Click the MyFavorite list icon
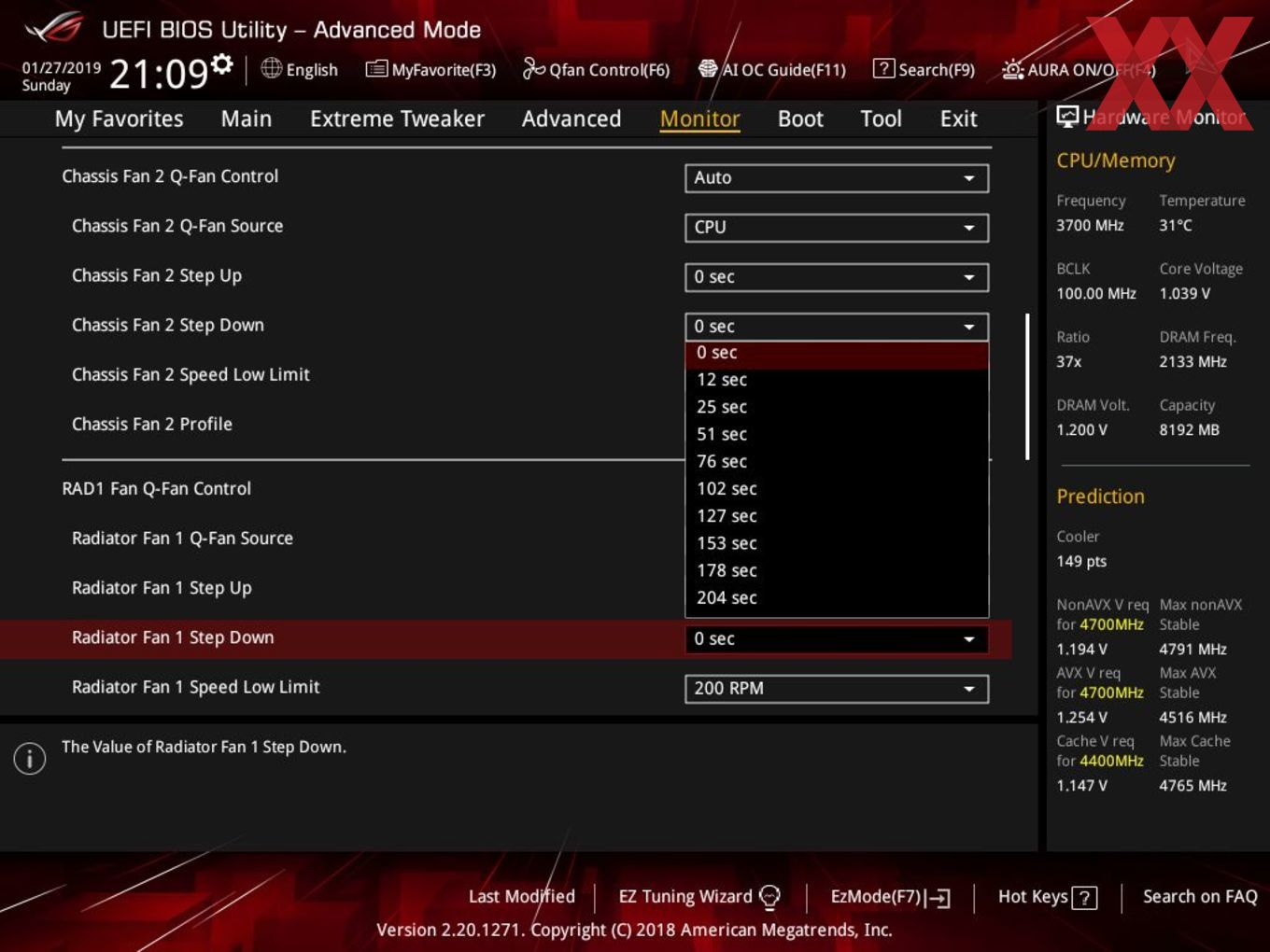Viewport: 1270px width, 952px height. [376, 69]
